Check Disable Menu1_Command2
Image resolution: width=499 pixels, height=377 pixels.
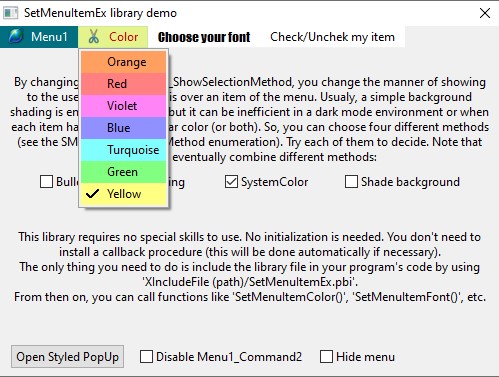[146, 357]
